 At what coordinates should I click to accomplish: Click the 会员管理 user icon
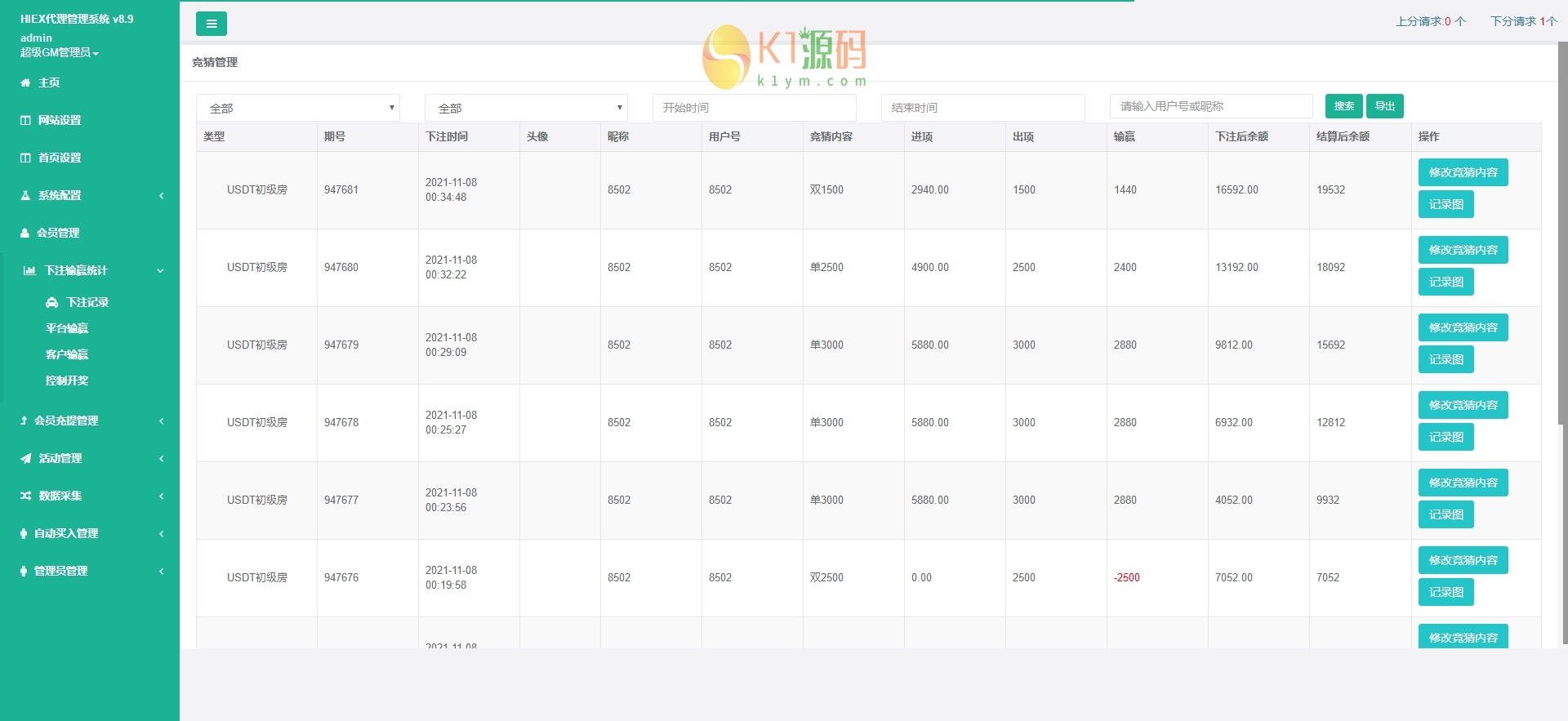[24, 233]
